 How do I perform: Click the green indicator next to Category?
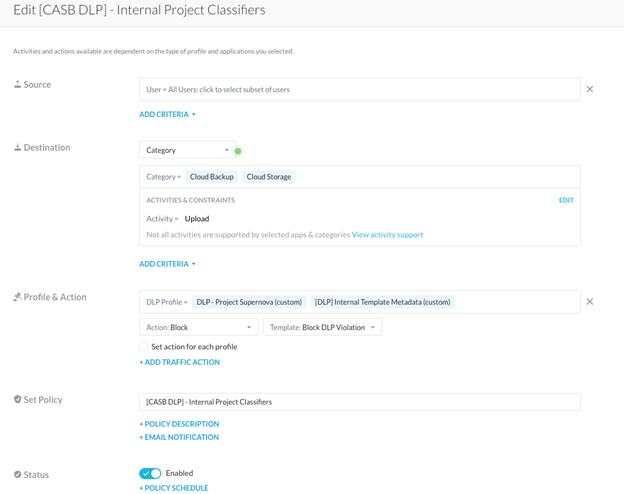238,151
